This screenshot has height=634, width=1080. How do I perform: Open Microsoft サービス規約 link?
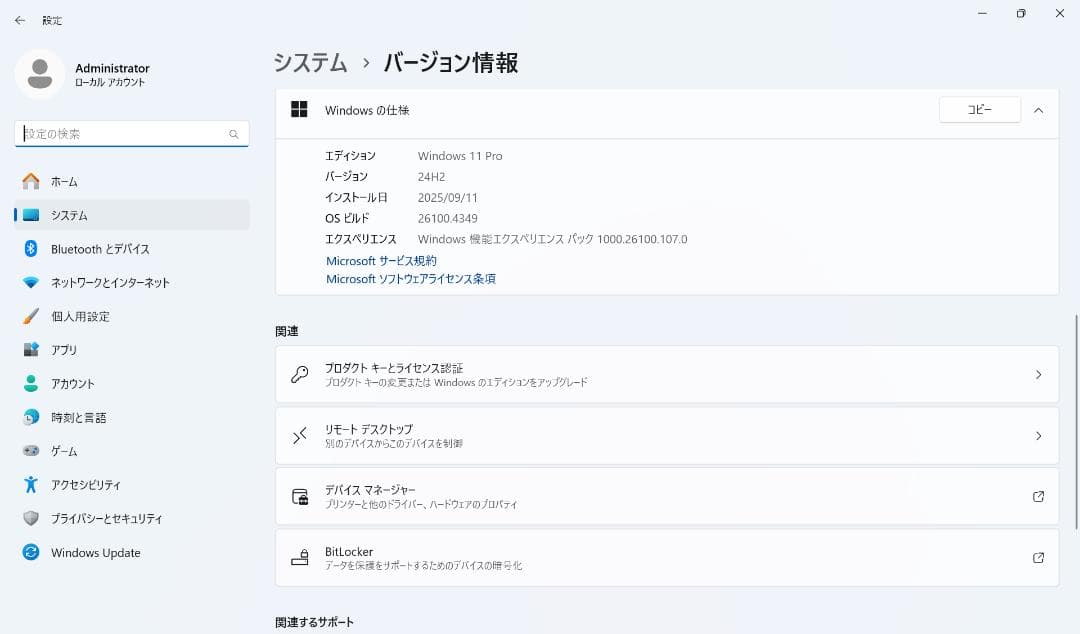tap(381, 260)
